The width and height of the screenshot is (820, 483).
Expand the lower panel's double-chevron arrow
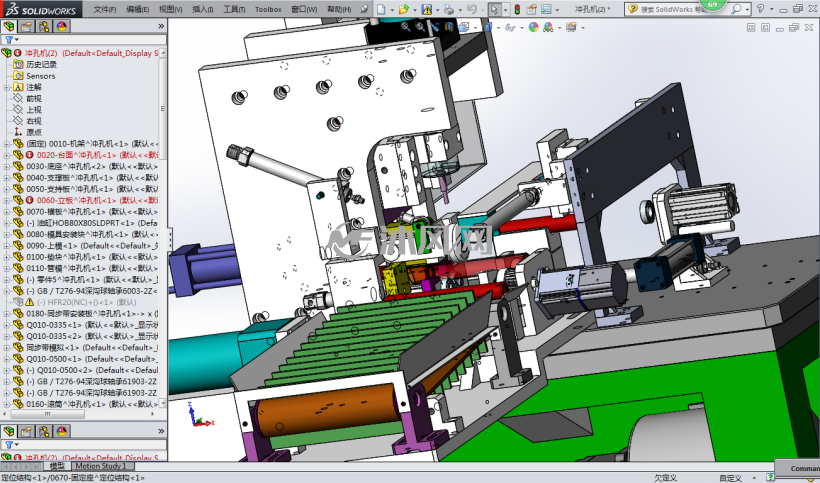(x=161, y=431)
